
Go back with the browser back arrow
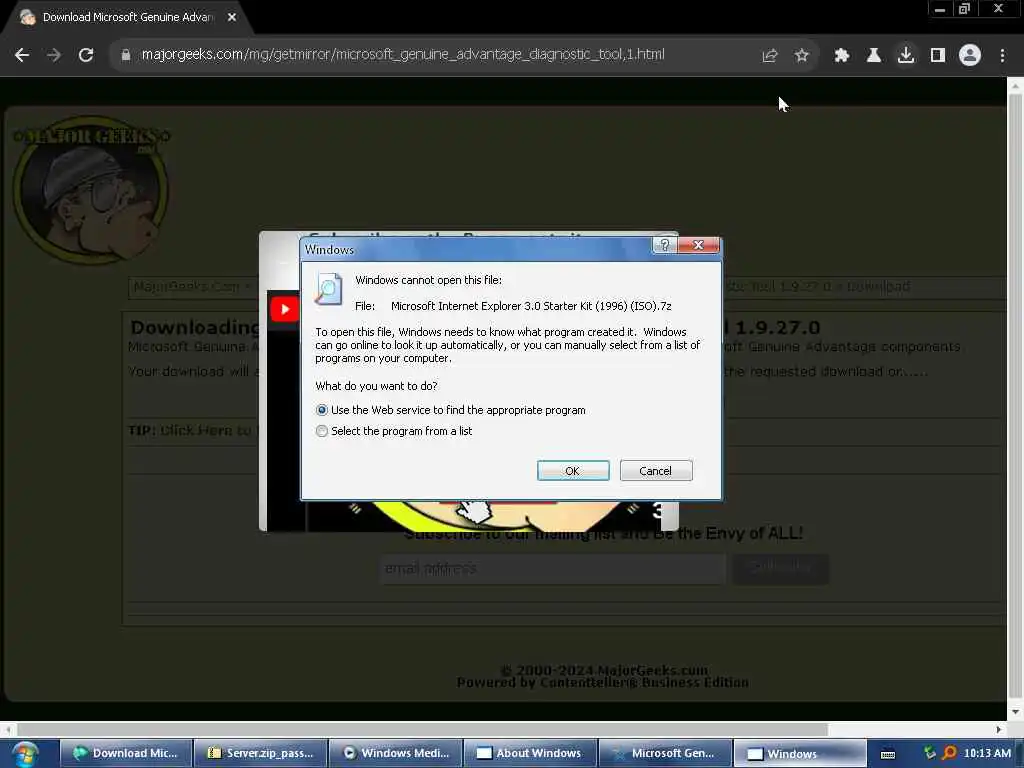(x=22, y=55)
